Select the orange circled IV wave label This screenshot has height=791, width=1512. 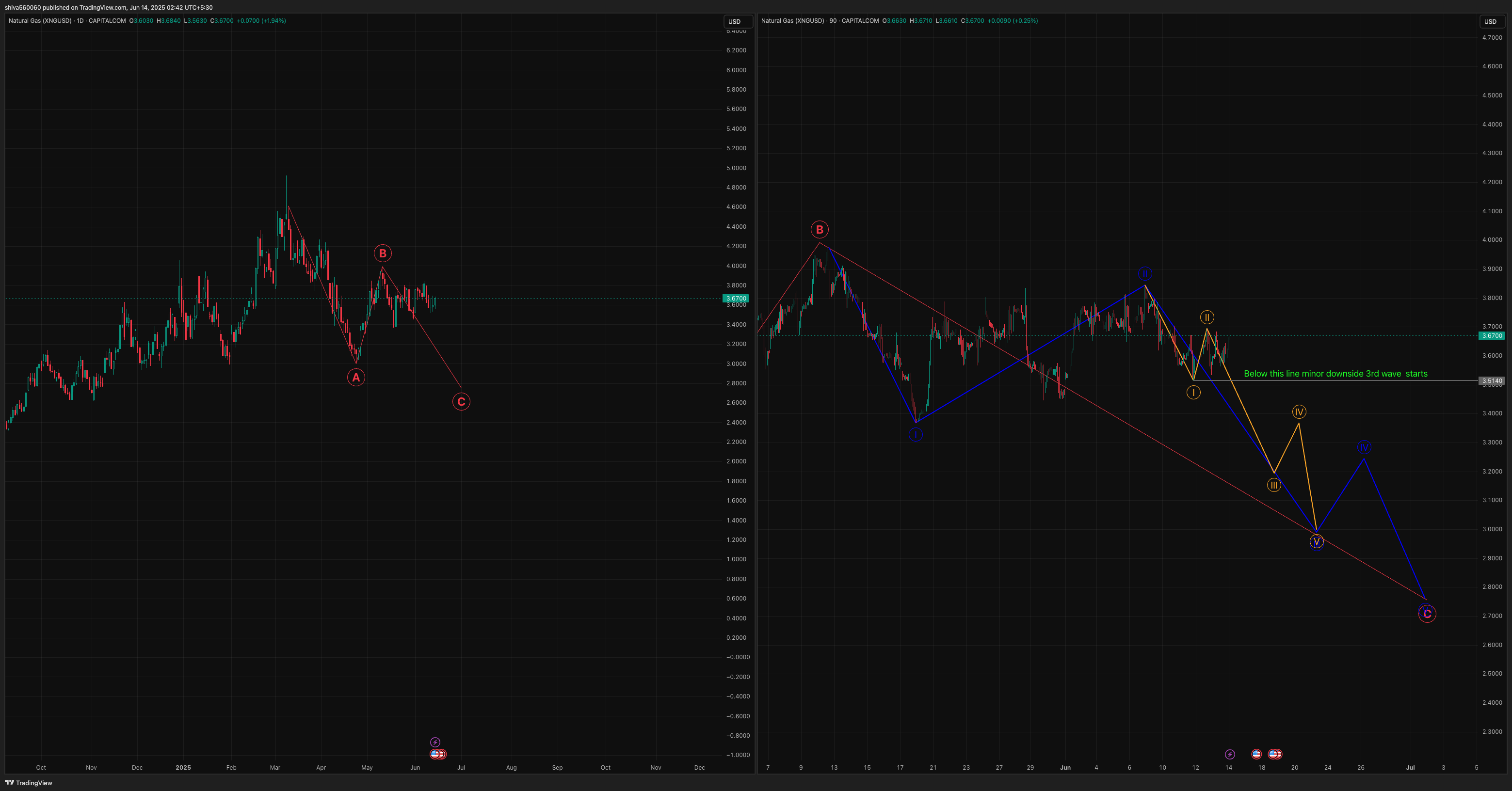[1299, 412]
